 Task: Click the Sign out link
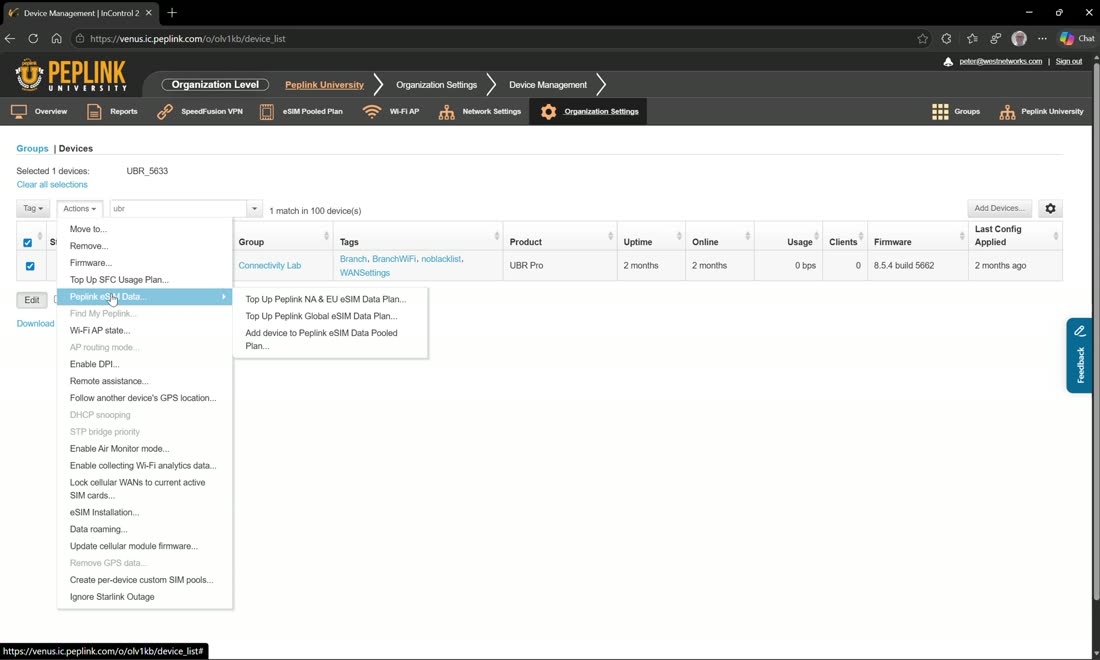1068,62
